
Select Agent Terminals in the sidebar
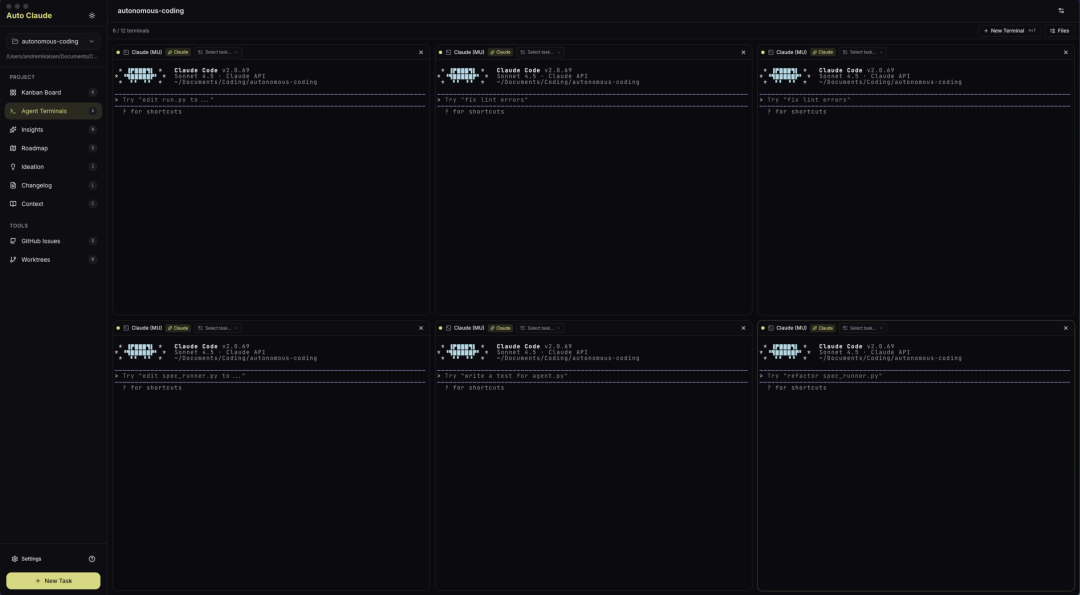(x=53, y=111)
